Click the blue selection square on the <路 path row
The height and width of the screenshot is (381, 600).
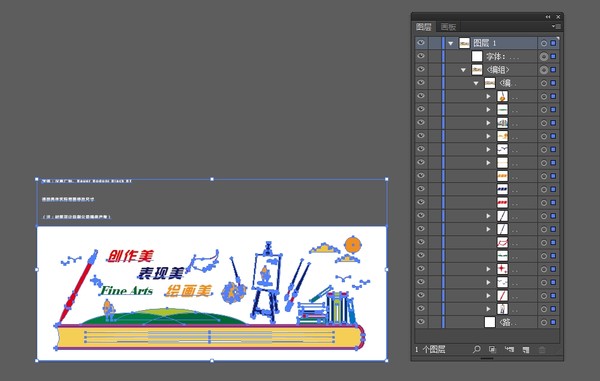553,322
